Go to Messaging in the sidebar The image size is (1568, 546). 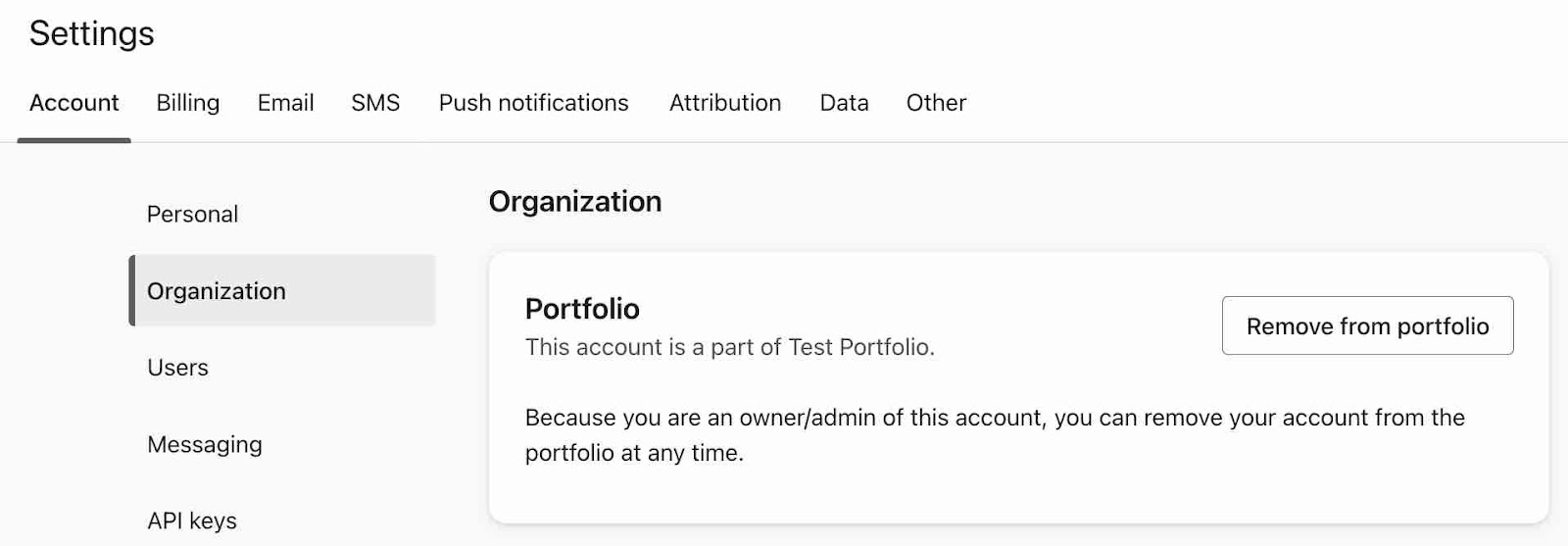click(205, 445)
